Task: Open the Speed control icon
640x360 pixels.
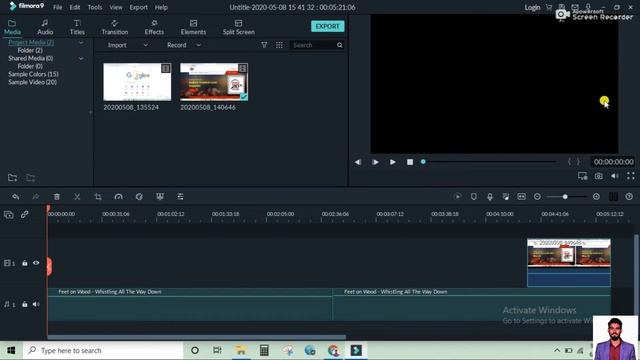Action: click(x=118, y=197)
